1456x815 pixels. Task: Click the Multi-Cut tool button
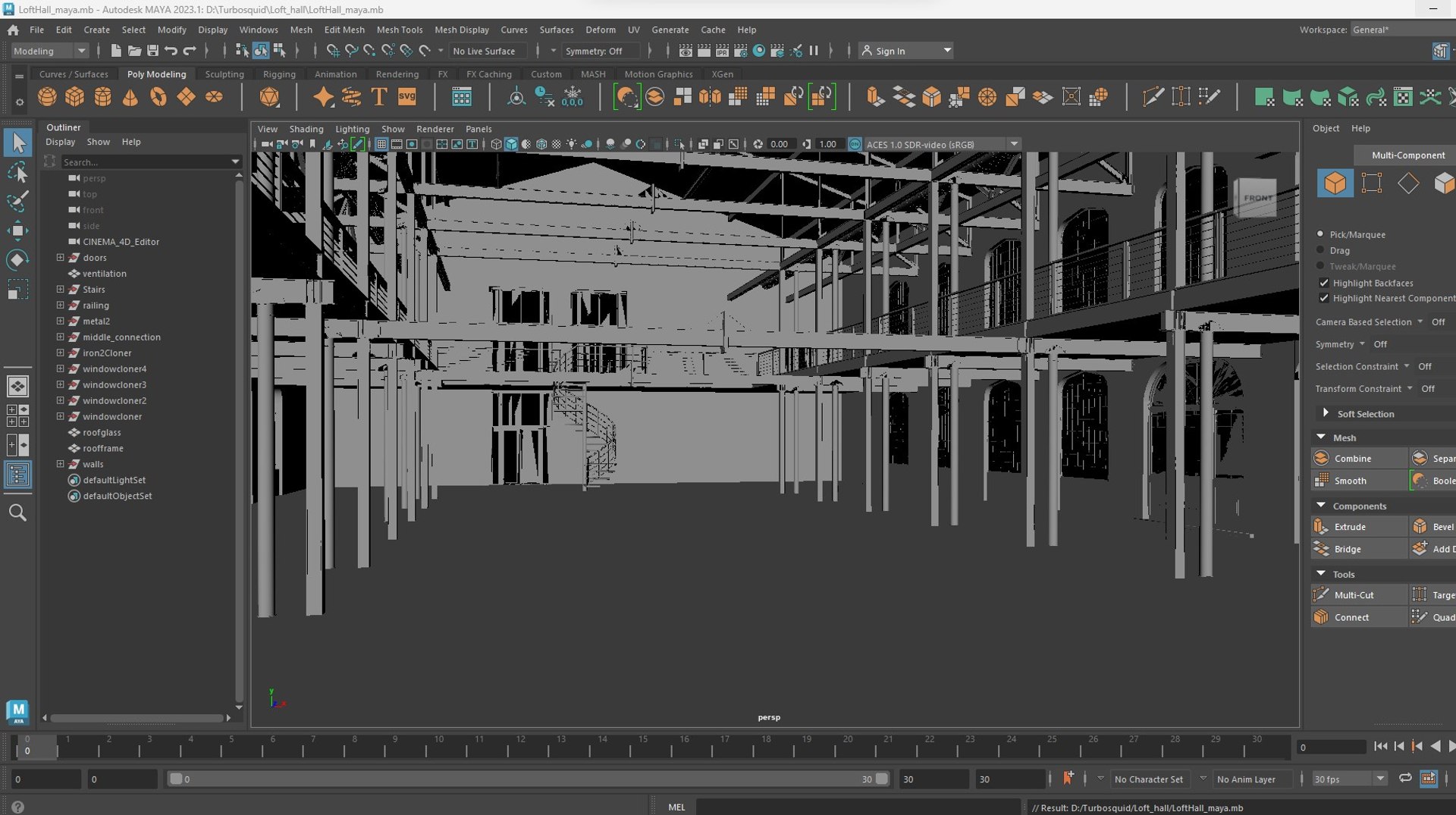tap(1359, 595)
